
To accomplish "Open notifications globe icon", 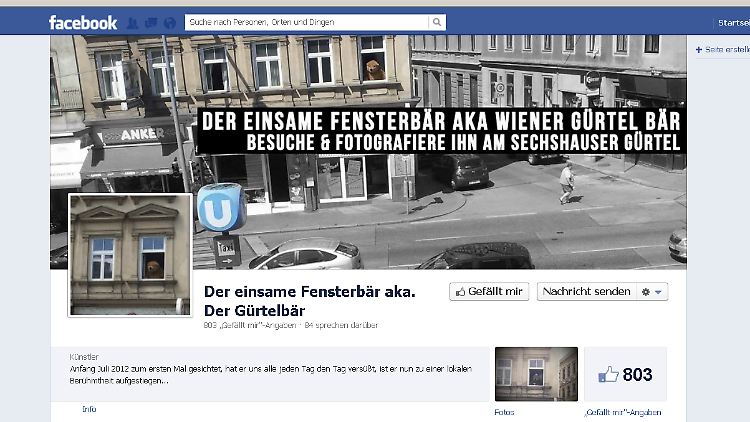I will (x=170, y=22).
